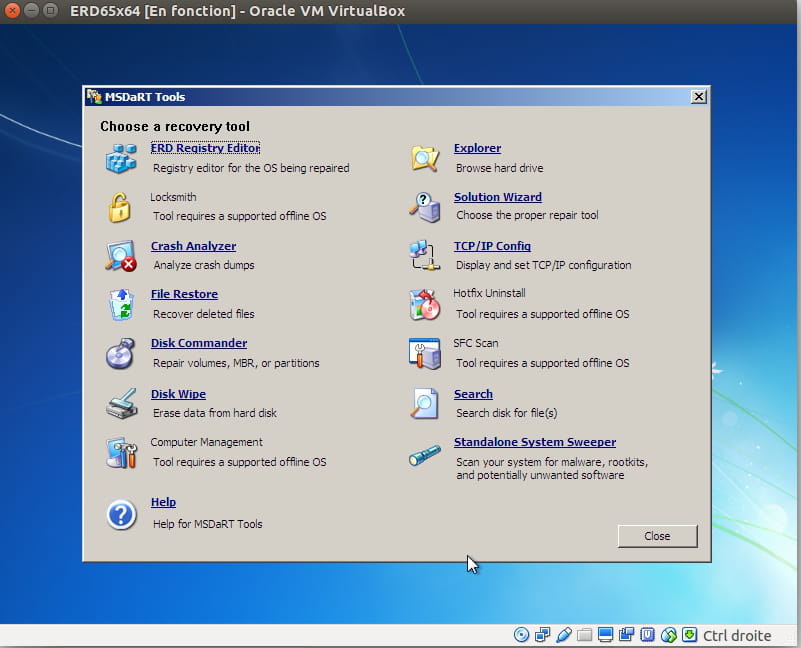Click 'Repair volumes, MBR, or partitions' description
Screen dimensions: 801x648
point(236,363)
